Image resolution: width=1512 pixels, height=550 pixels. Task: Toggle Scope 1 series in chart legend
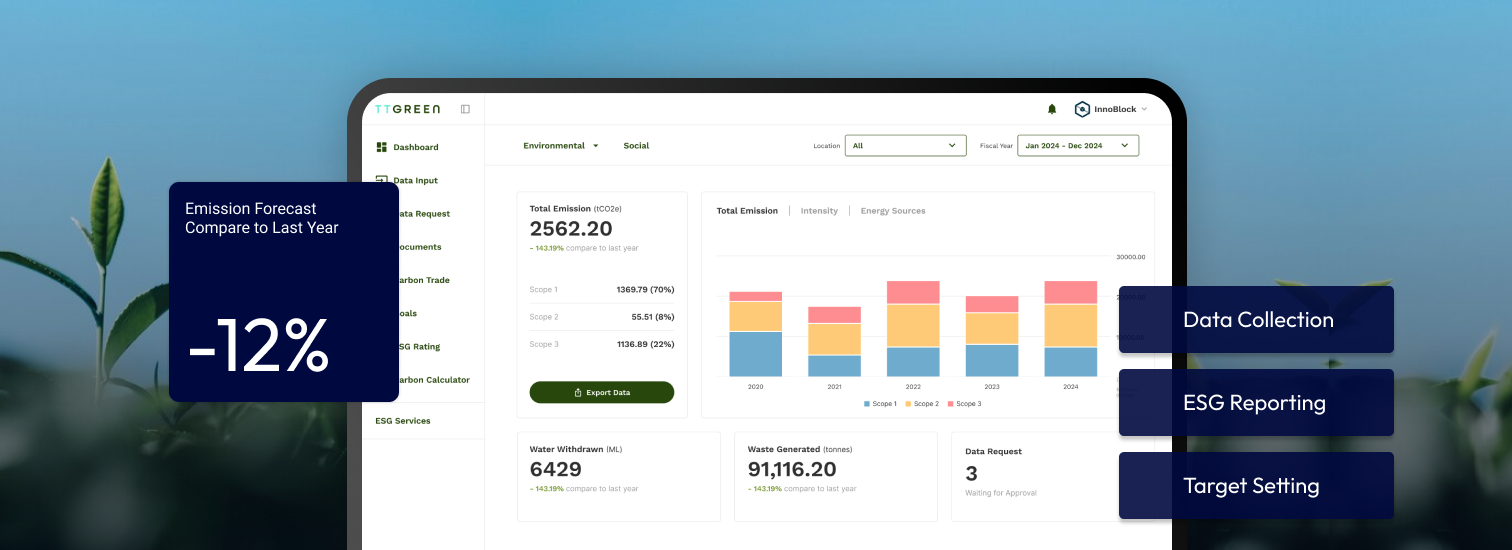pyautogui.click(x=880, y=404)
